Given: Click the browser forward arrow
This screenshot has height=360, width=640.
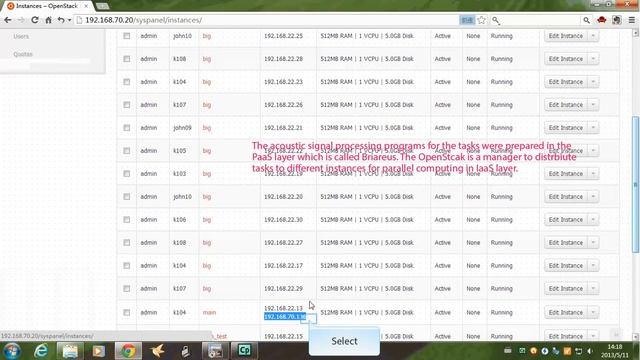Looking at the screenshot, I should pos(21,20).
